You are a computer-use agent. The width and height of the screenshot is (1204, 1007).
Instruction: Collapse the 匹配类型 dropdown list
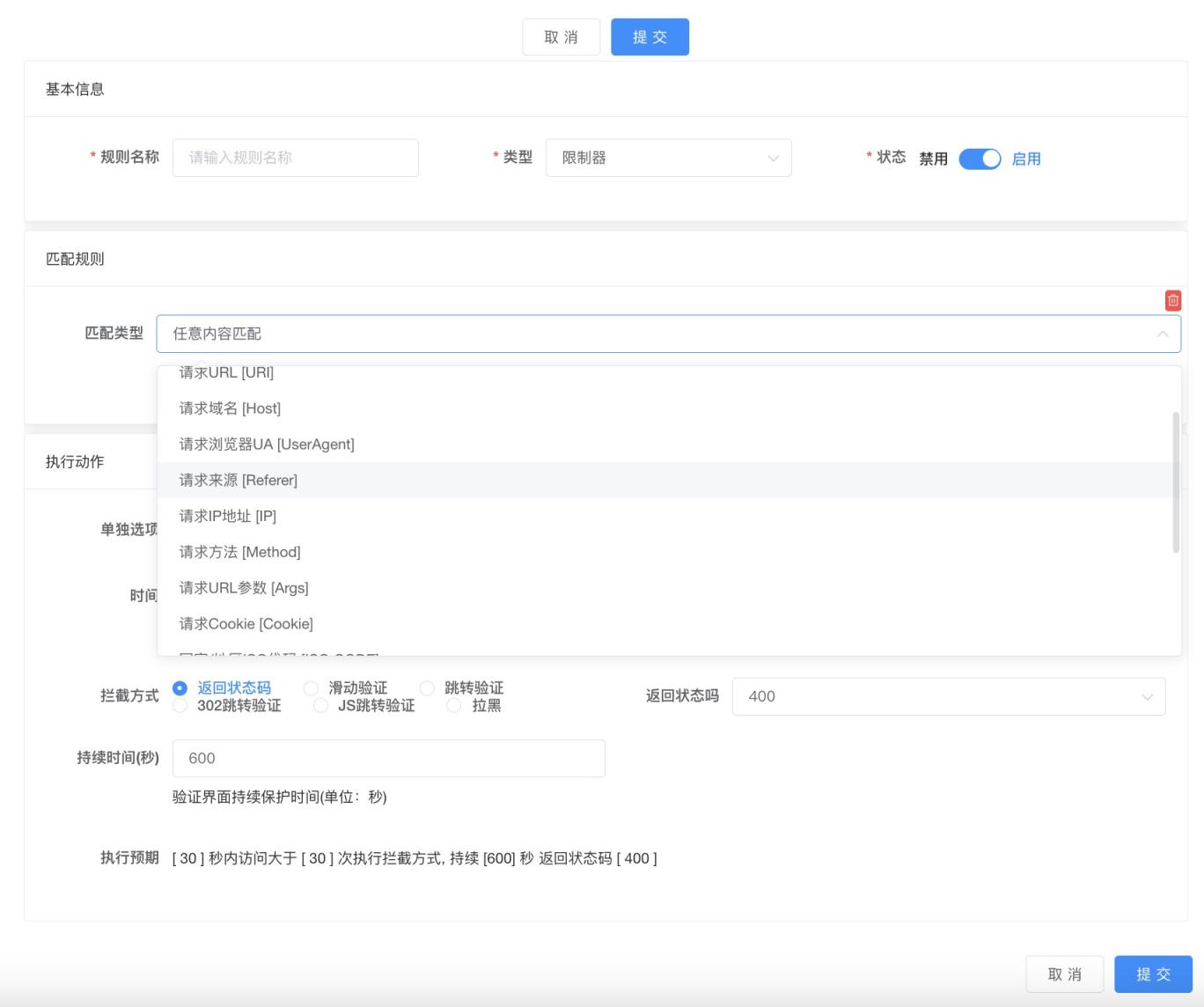(1163, 334)
